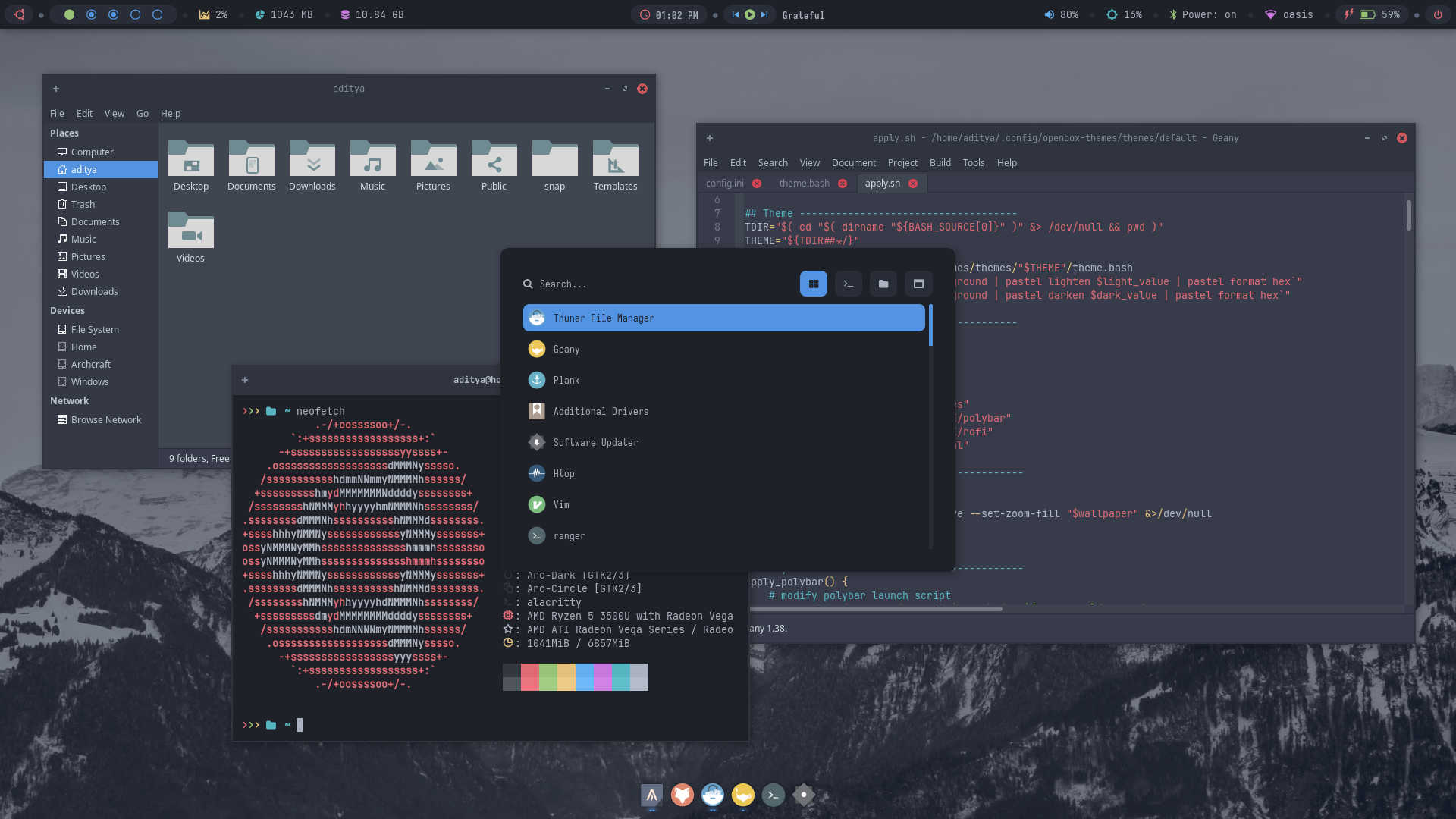Select the rofi applications mode icon
Image resolution: width=1456 pixels, height=819 pixels.
[813, 284]
